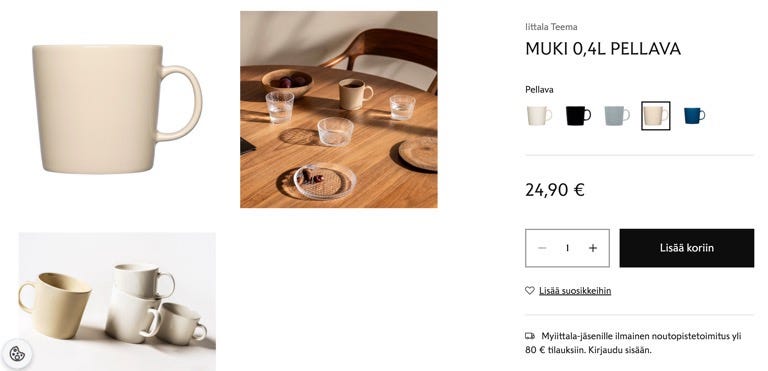The height and width of the screenshot is (371, 768).
Task: Click the MUKI 0,4L PELLAVA title
Action: pos(603,49)
